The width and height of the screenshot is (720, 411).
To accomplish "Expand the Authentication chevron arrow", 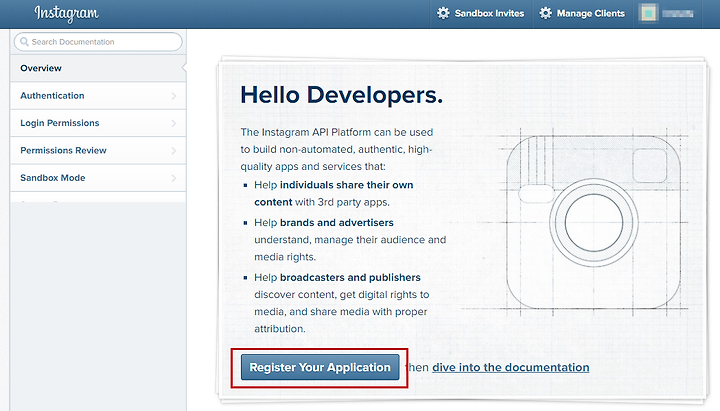I will [174, 96].
